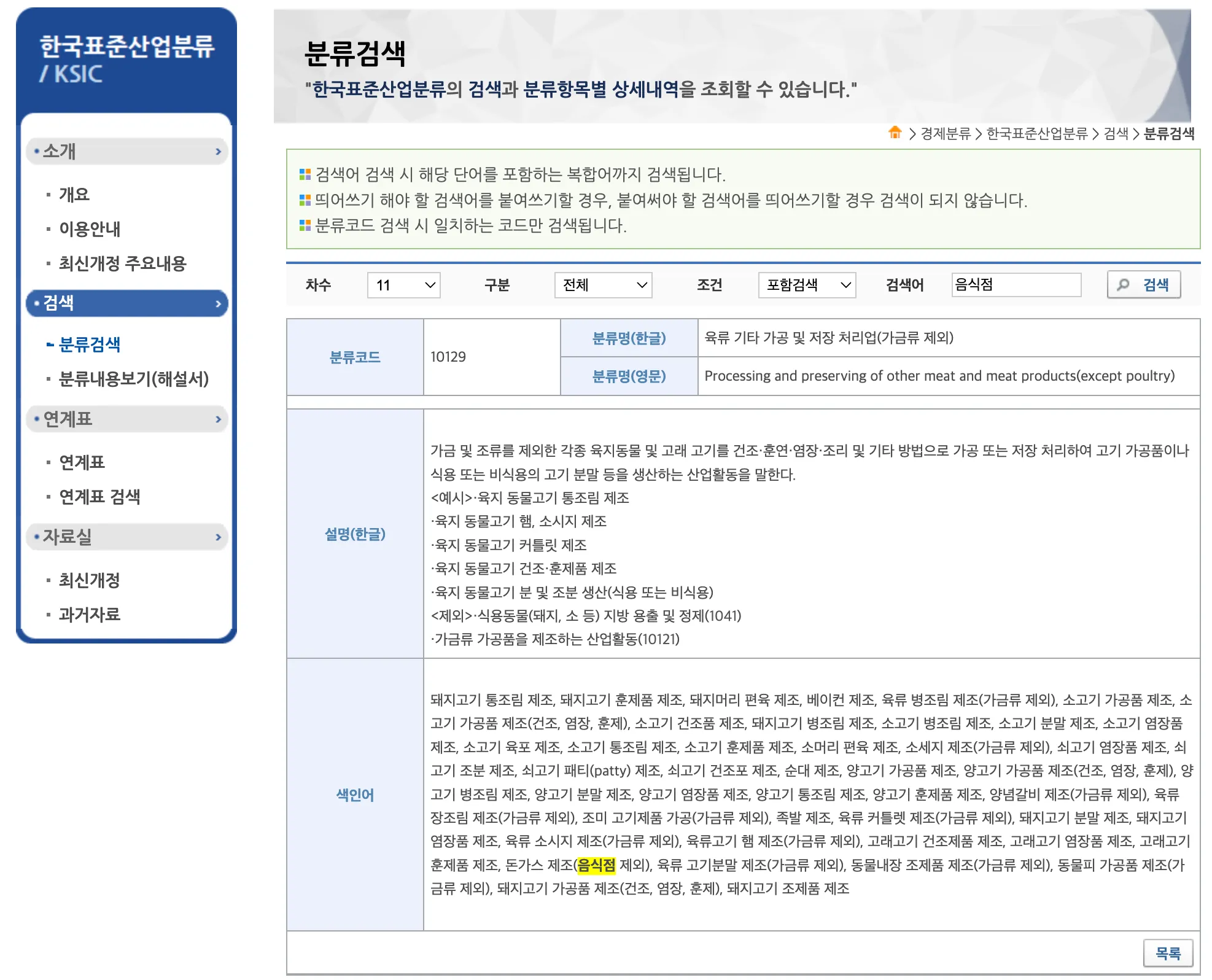Open 이용안내 sidebar item
The width and height of the screenshot is (1212, 980).
coord(90,229)
